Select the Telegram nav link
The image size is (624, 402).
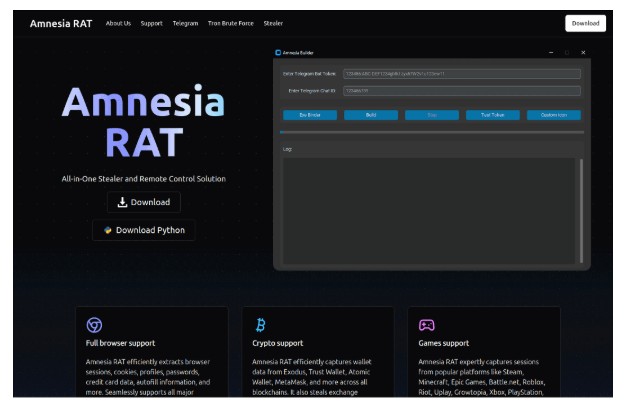[x=185, y=23]
